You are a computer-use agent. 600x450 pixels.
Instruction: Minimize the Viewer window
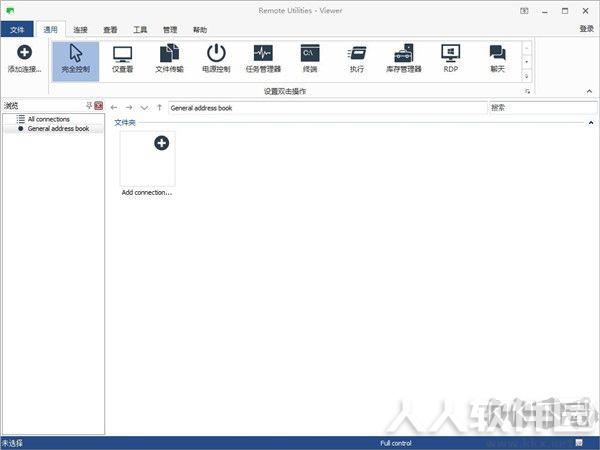click(x=545, y=11)
